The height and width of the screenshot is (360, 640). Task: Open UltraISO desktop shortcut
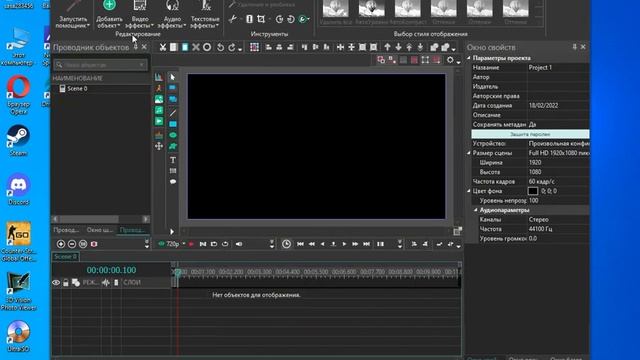(18, 337)
